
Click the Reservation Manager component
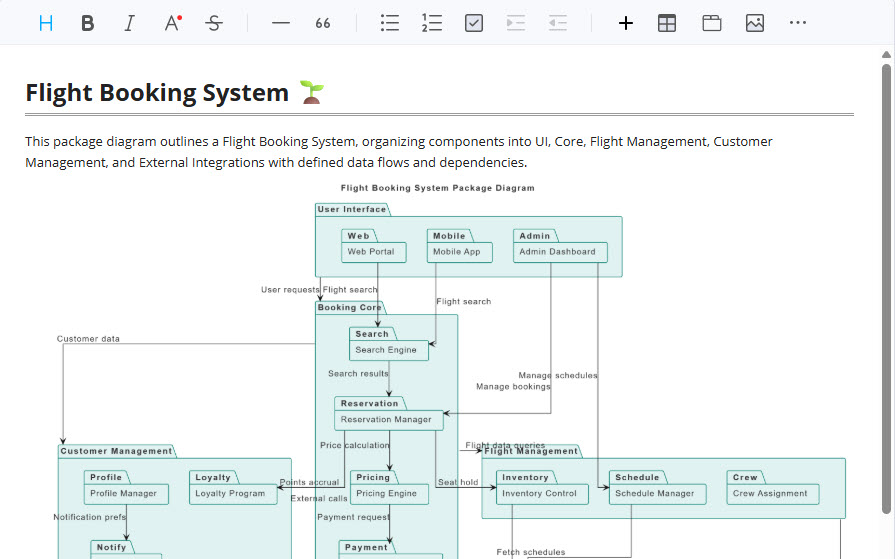pos(389,420)
